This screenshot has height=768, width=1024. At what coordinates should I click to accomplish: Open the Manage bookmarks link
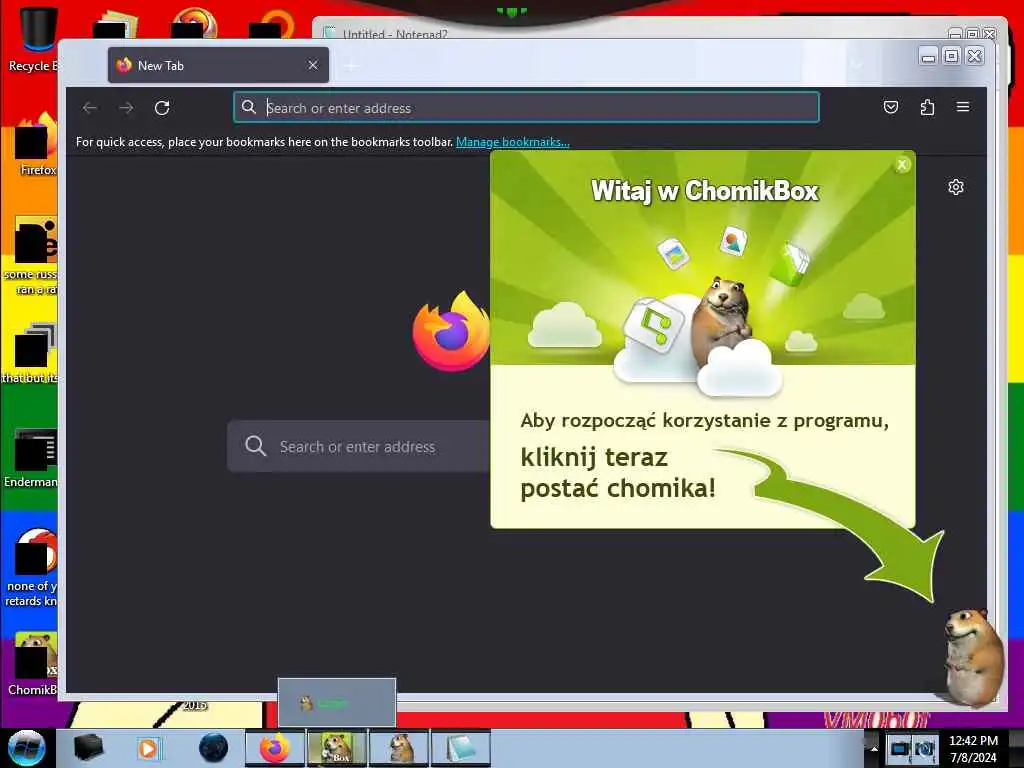(x=513, y=142)
